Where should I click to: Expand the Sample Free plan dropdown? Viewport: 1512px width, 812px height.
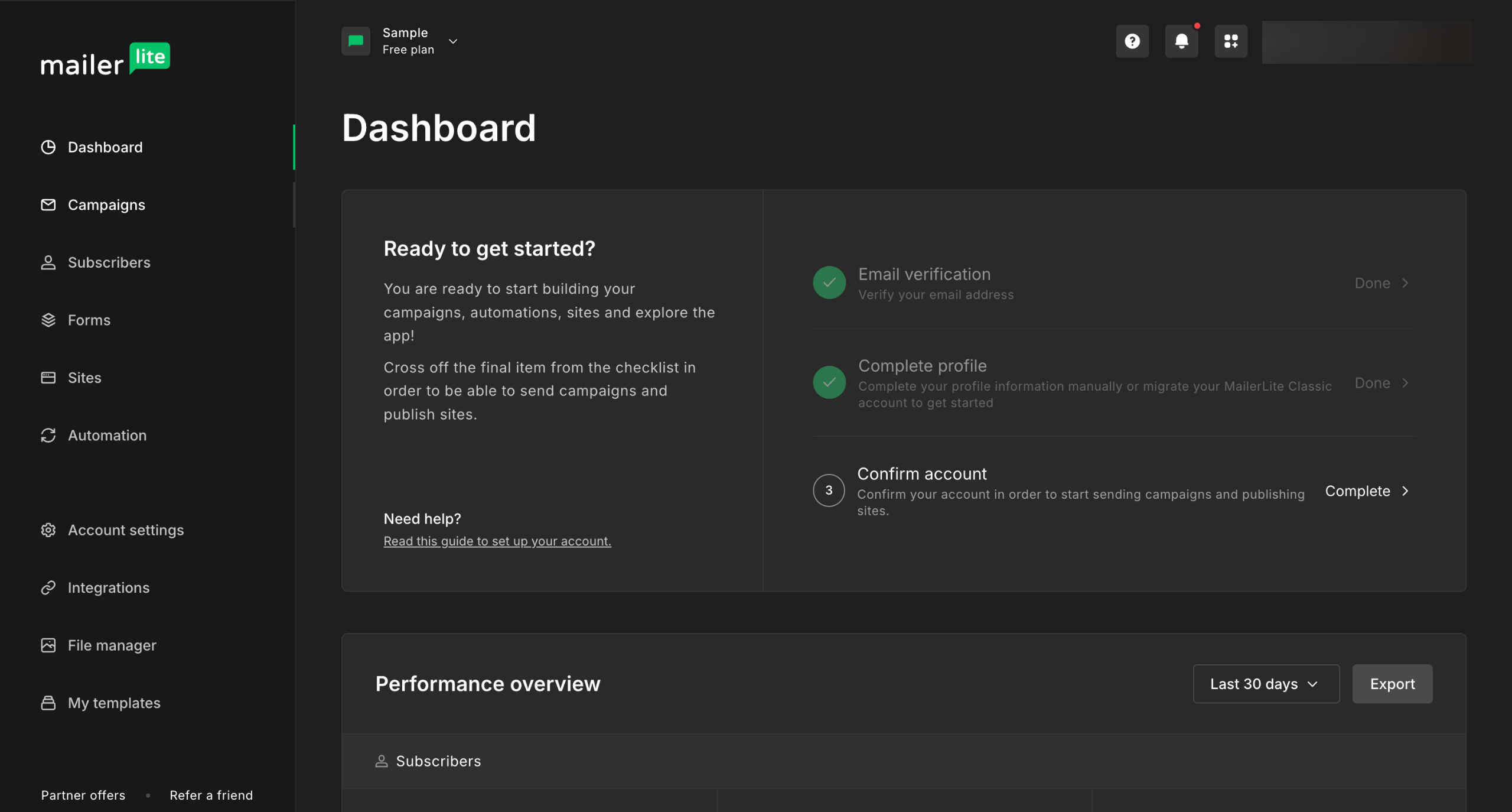(453, 41)
